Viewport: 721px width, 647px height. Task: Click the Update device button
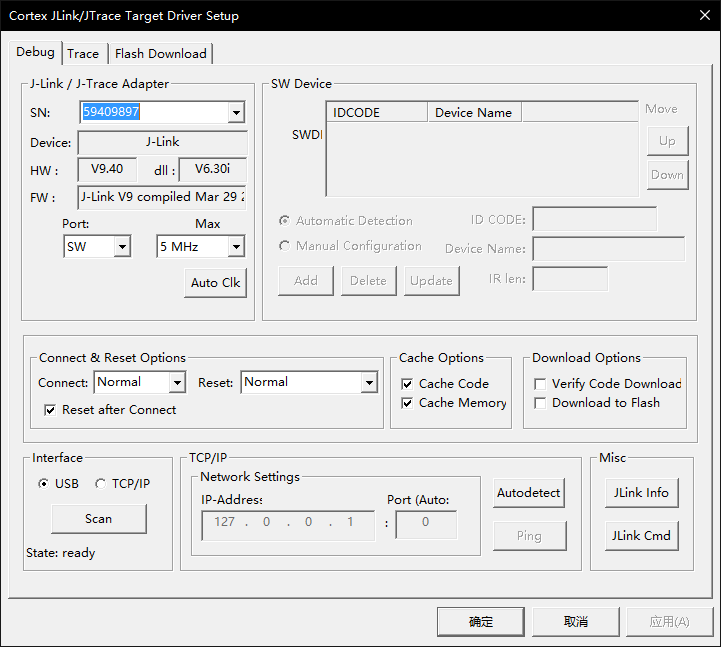[431, 281]
